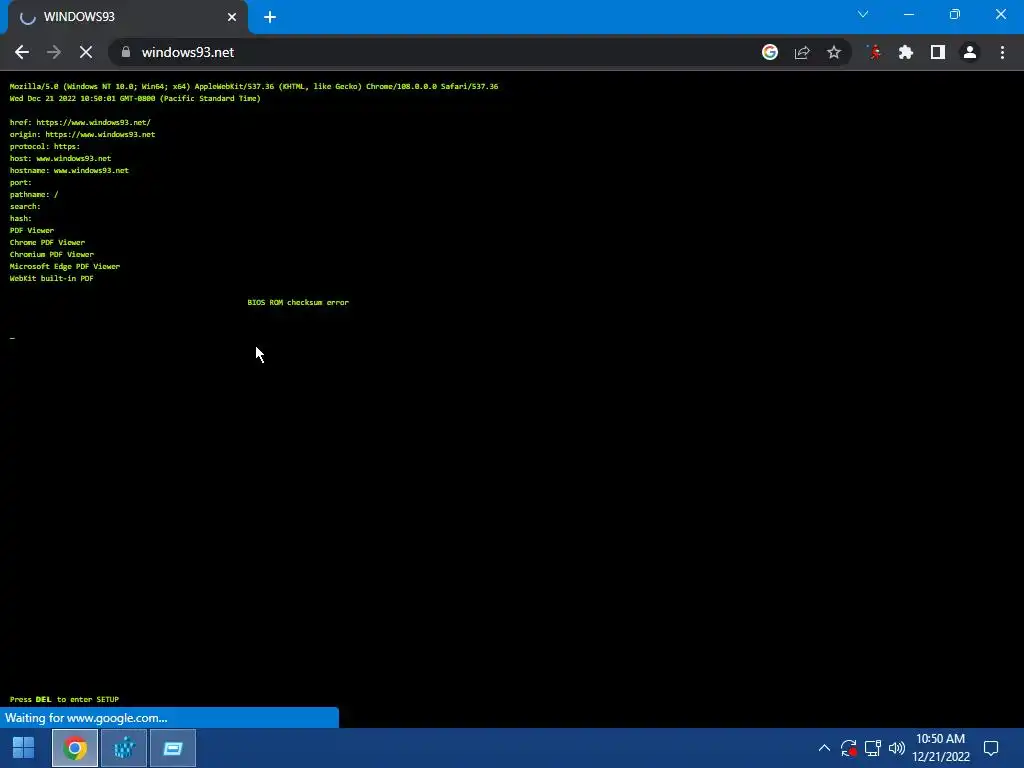Click the 'Waiting for www.google.com...' status bar
The width and height of the screenshot is (1024, 768).
[x=169, y=718]
